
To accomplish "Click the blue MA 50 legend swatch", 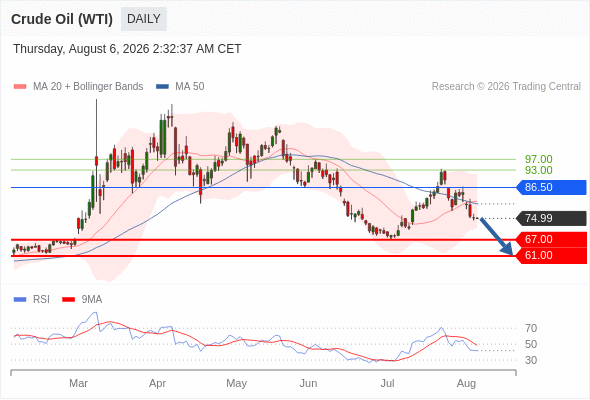I will pos(162,87).
